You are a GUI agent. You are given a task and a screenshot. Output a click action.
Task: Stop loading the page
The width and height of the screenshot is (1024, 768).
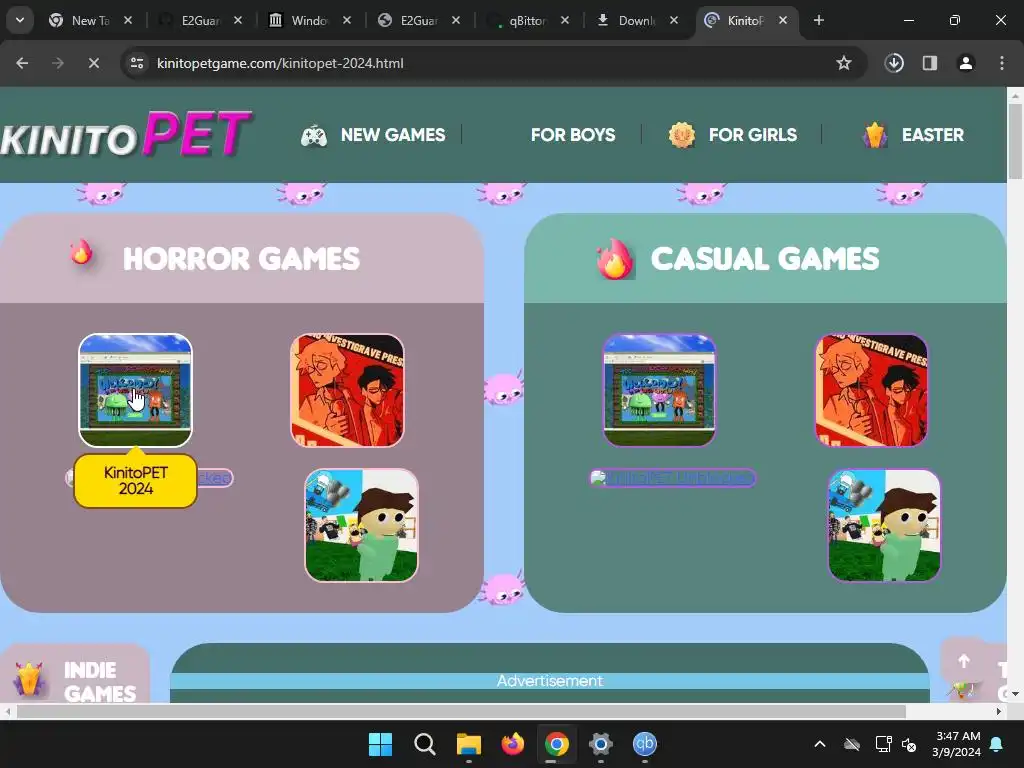tap(93, 63)
